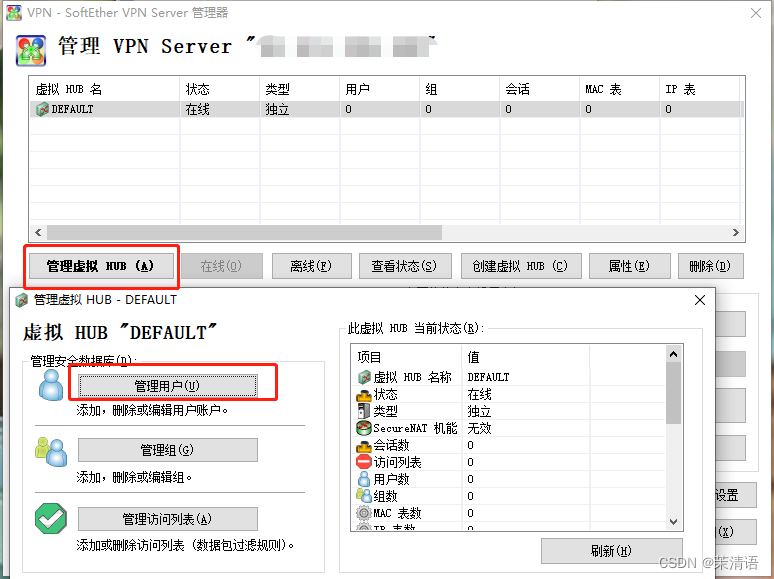Click the 状态 row icon in status list
The height and width of the screenshot is (579, 774).
click(364, 394)
